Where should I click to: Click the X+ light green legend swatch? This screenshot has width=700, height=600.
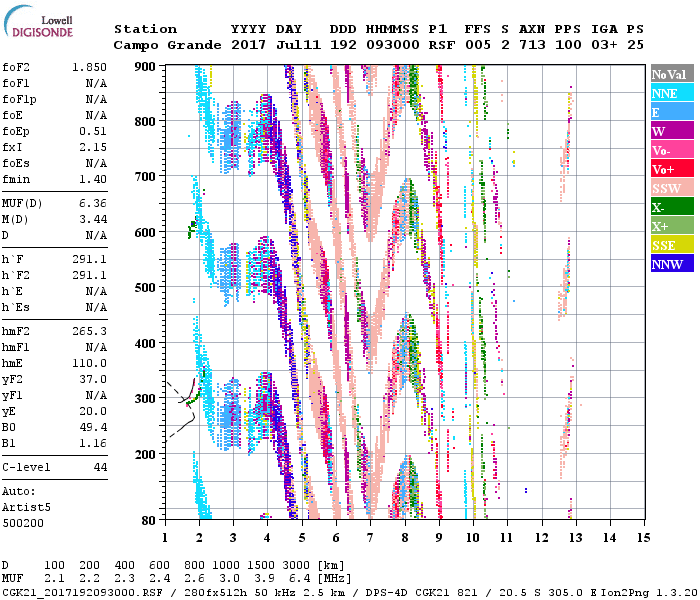671,226
